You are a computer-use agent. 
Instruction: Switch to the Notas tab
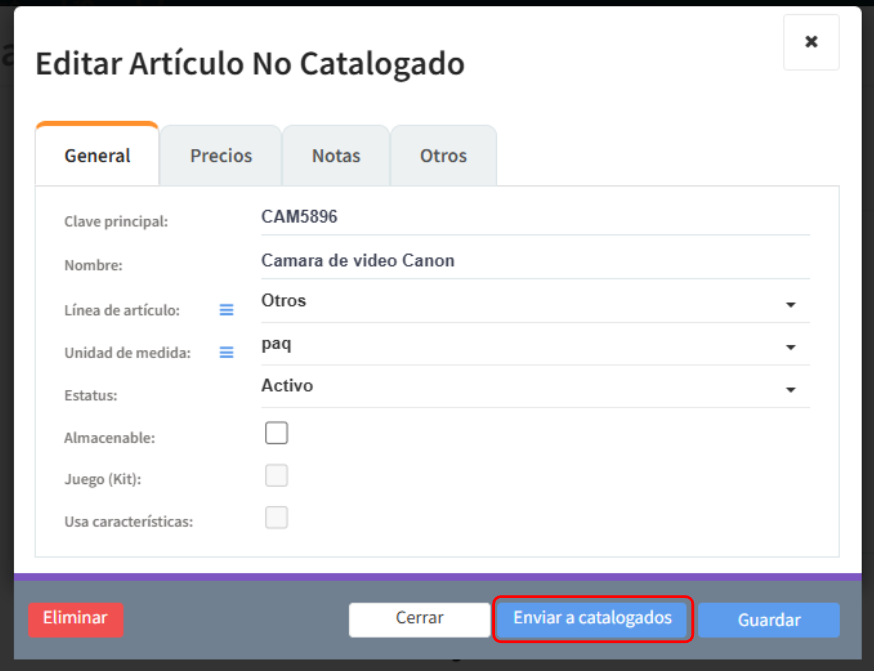pos(336,156)
